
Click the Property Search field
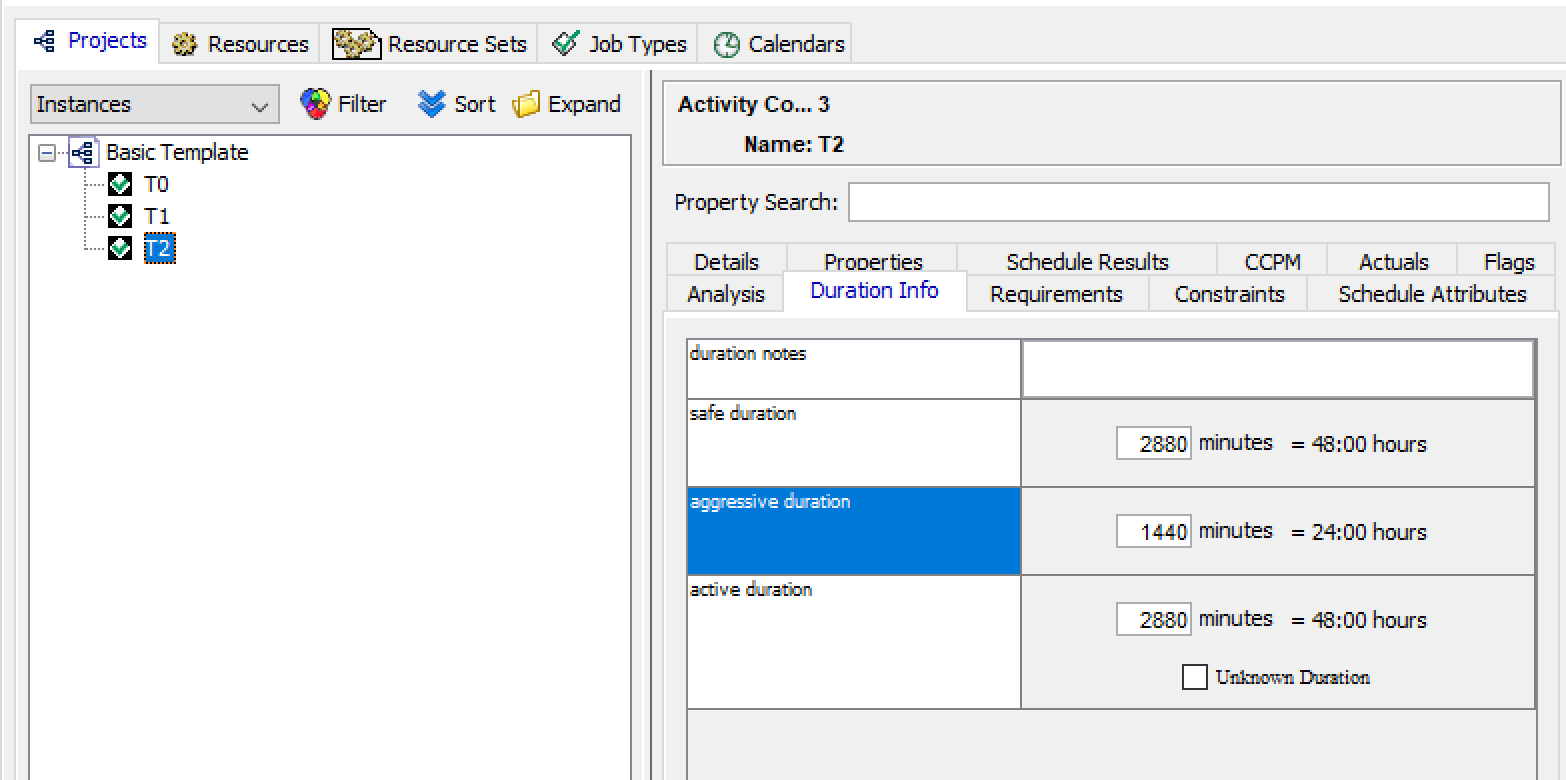1198,202
